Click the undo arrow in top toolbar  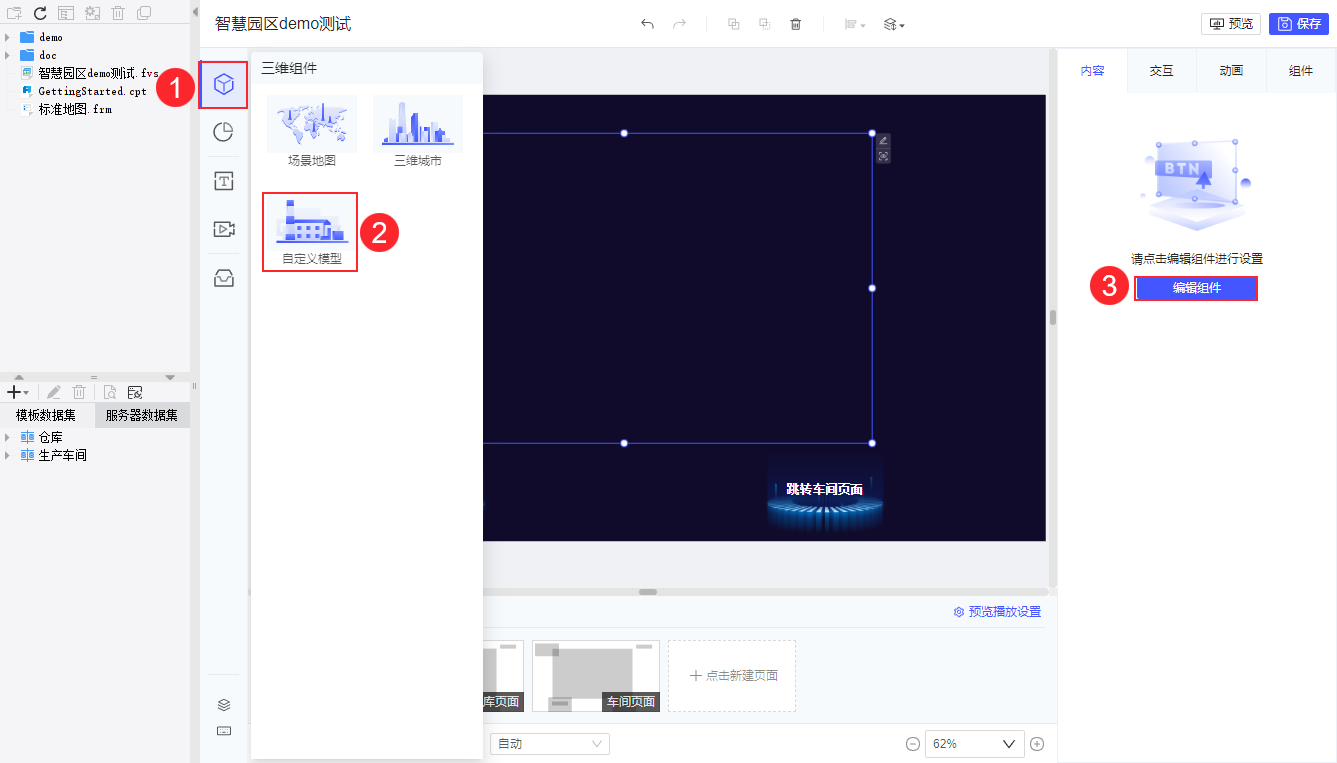(x=647, y=24)
